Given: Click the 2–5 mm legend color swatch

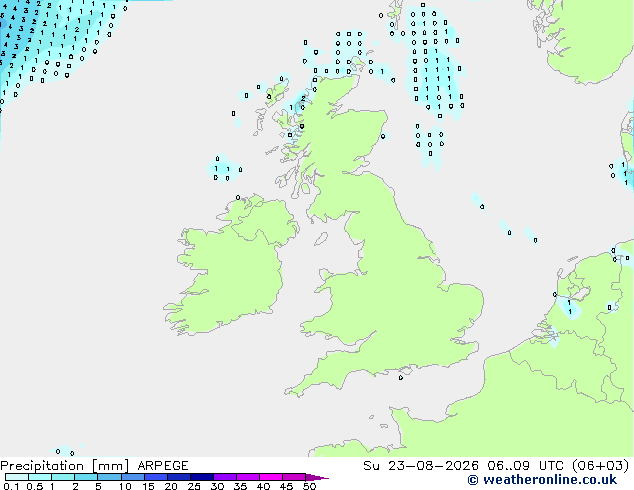Looking at the screenshot, I should (86, 477).
